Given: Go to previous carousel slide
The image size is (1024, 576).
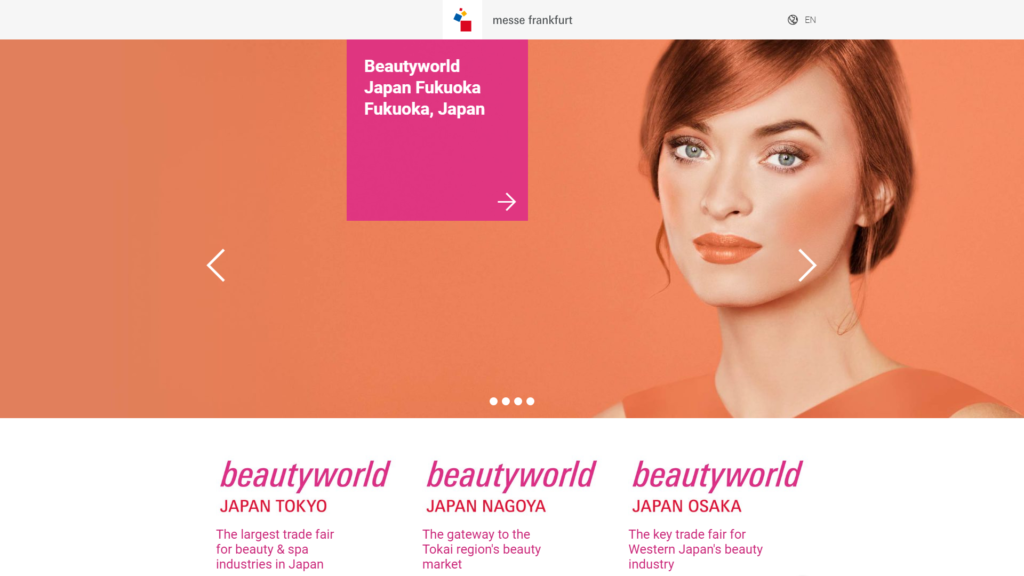Looking at the screenshot, I should click(216, 265).
